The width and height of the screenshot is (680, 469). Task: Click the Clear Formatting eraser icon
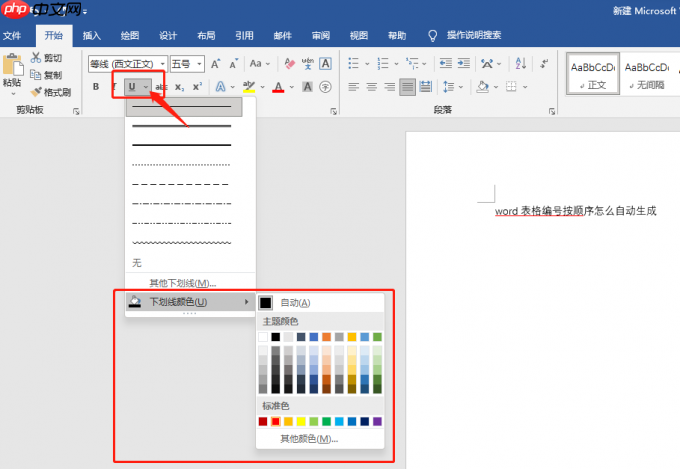click(289, 64)
